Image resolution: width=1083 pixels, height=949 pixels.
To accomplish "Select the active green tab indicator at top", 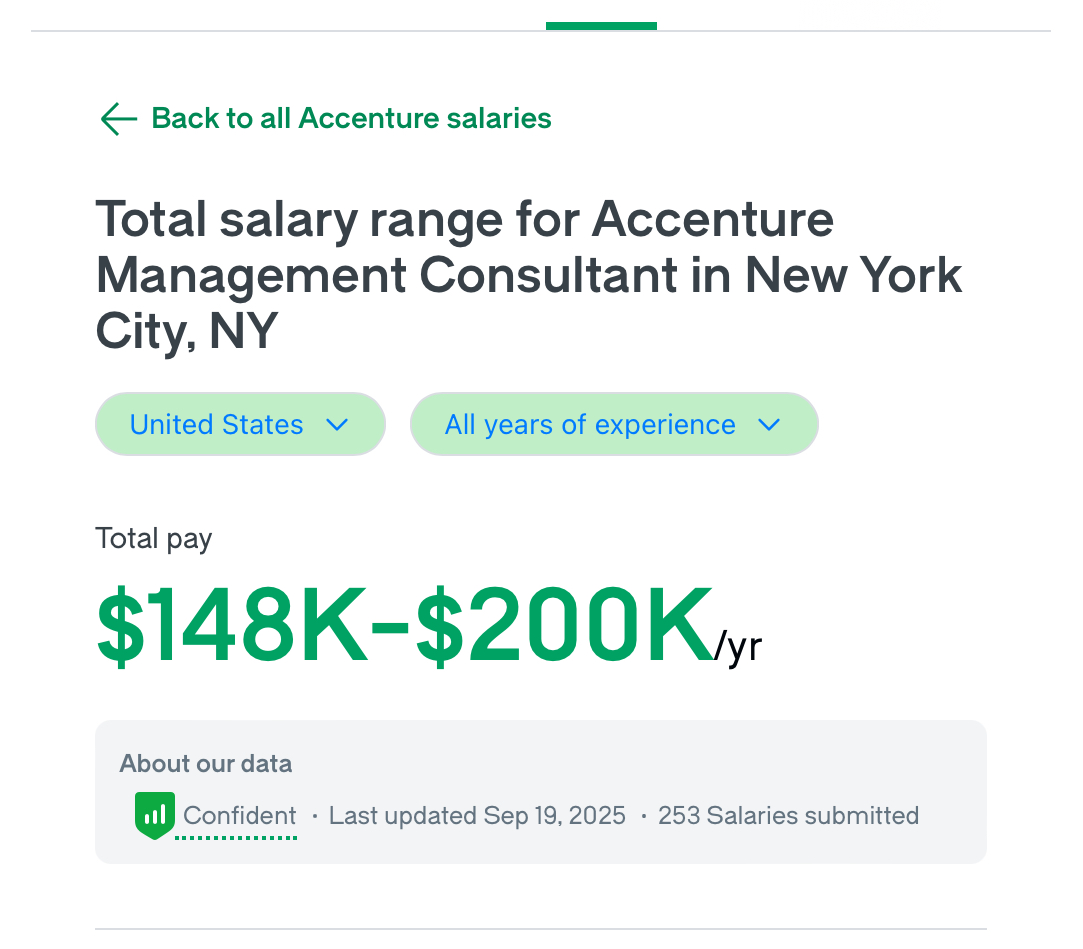I will [x=601, y=26].
